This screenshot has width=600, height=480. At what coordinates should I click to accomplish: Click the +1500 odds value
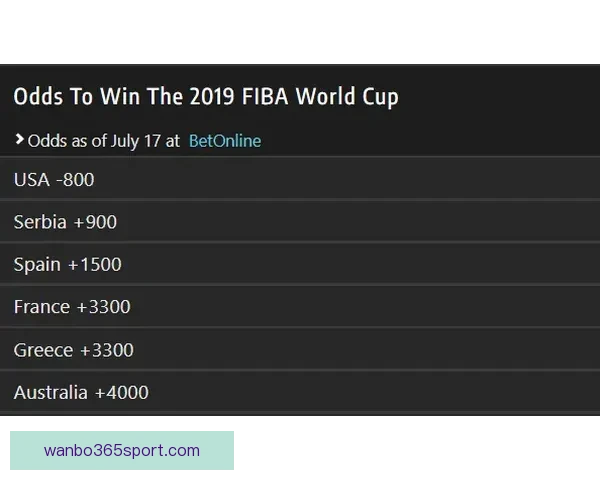pyautogui.click(x=95, y=265)
